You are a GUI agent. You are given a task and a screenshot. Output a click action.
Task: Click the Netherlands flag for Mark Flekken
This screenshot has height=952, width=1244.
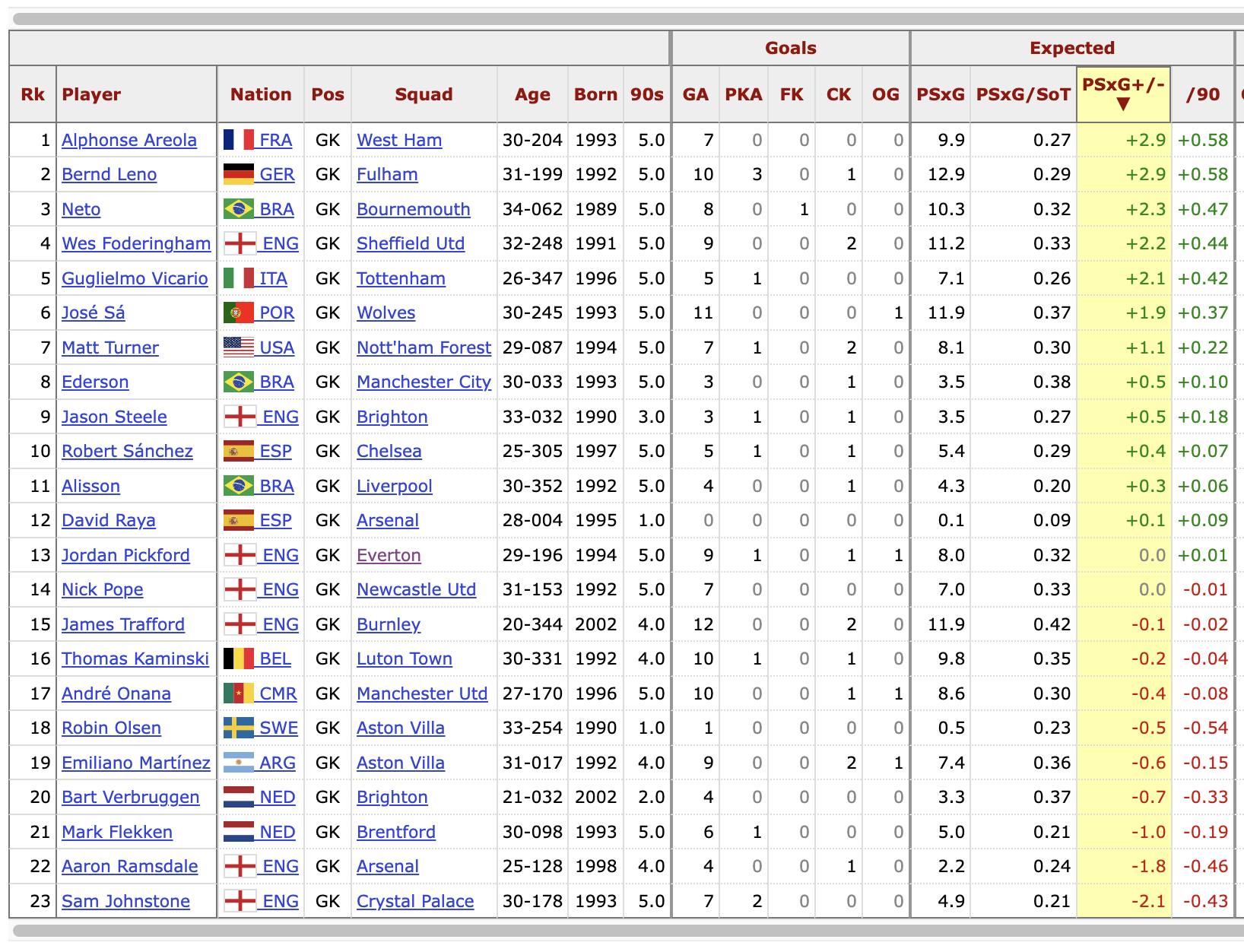(239, 832)
